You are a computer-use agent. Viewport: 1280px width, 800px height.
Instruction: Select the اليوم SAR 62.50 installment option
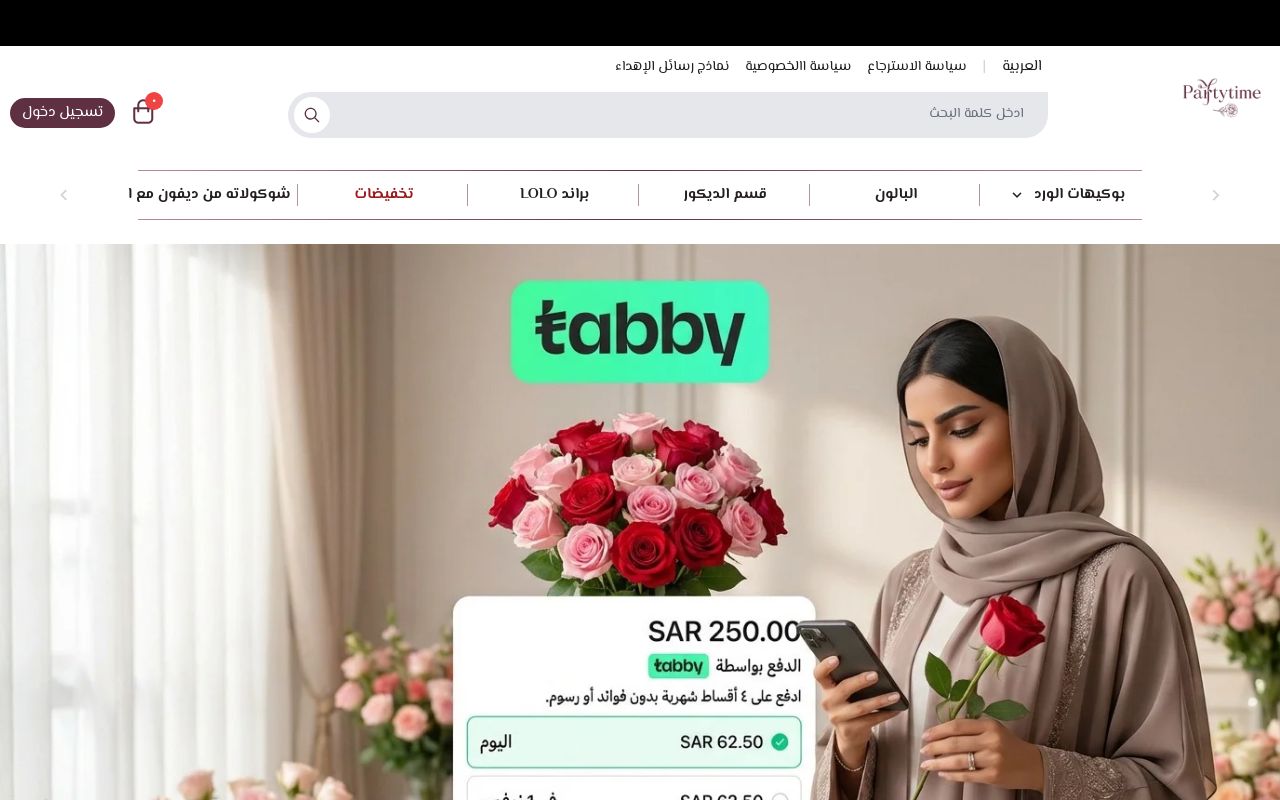(x=634, y=742)
